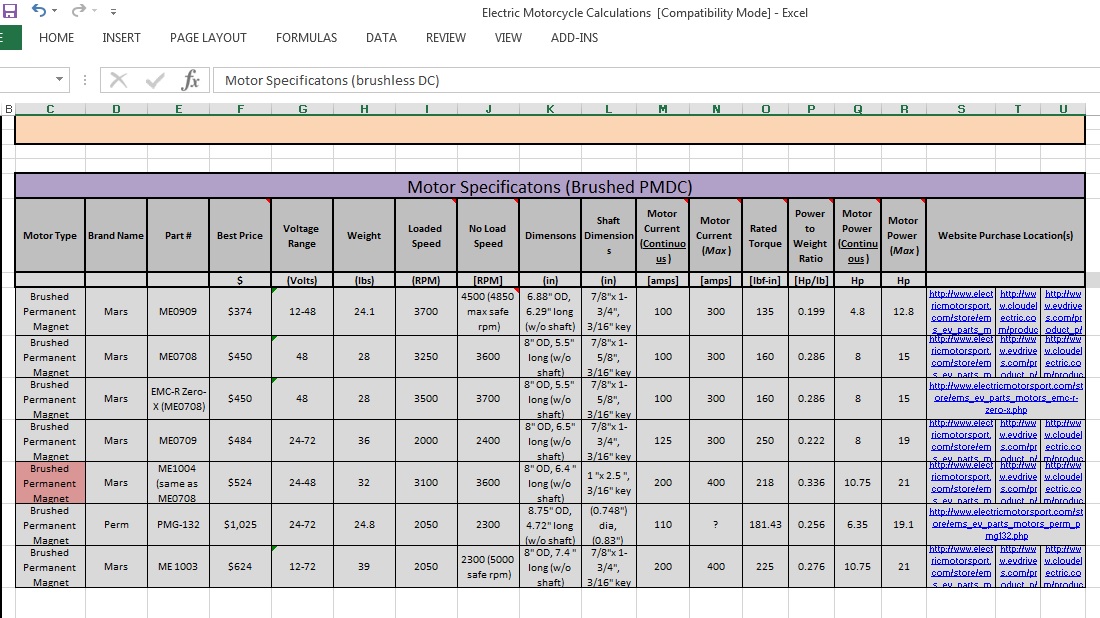Open the HOME ribbon tab

tap(56, 38)
